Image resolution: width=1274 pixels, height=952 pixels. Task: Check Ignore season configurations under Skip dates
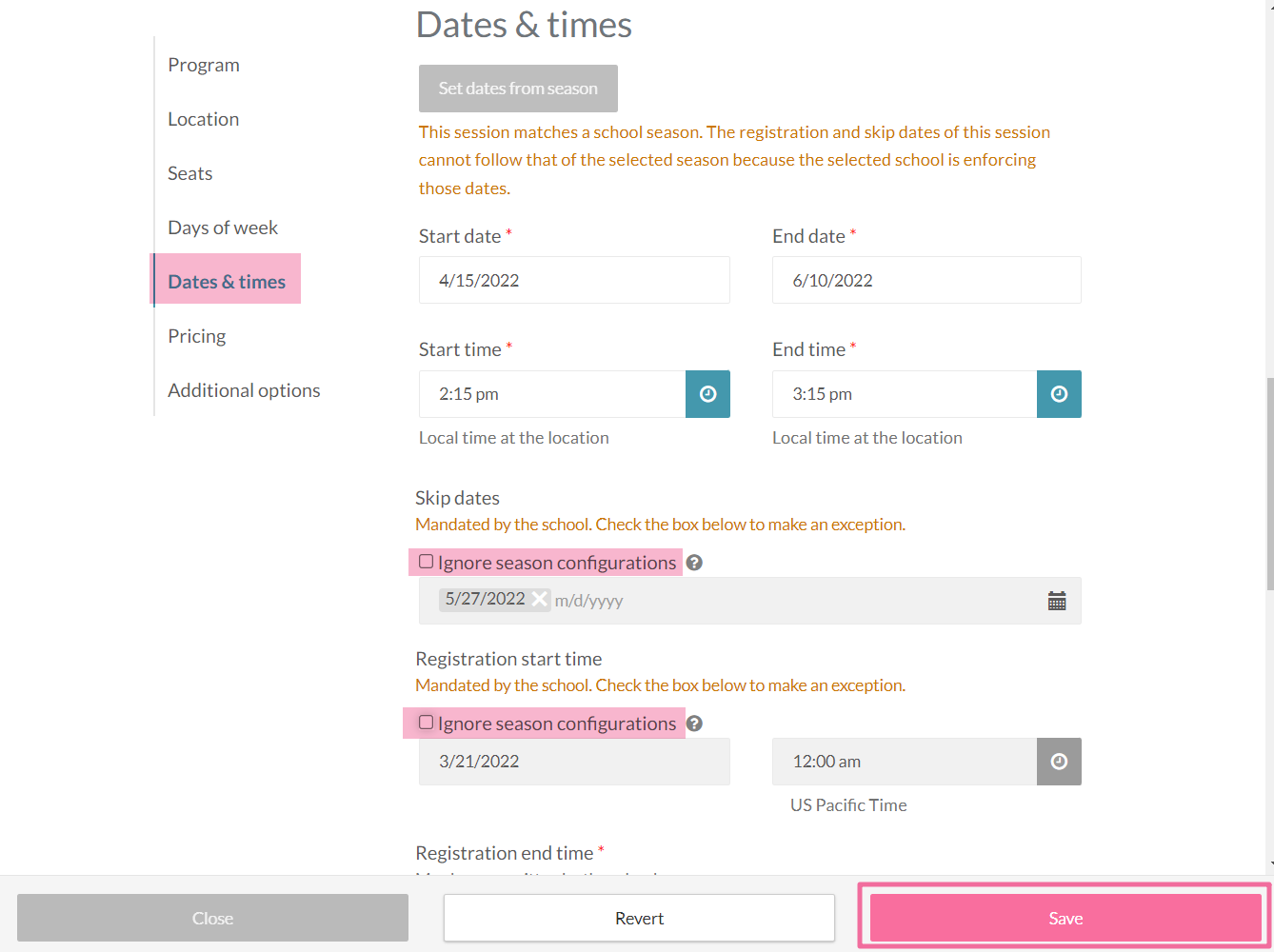click(x=427, y=562)
